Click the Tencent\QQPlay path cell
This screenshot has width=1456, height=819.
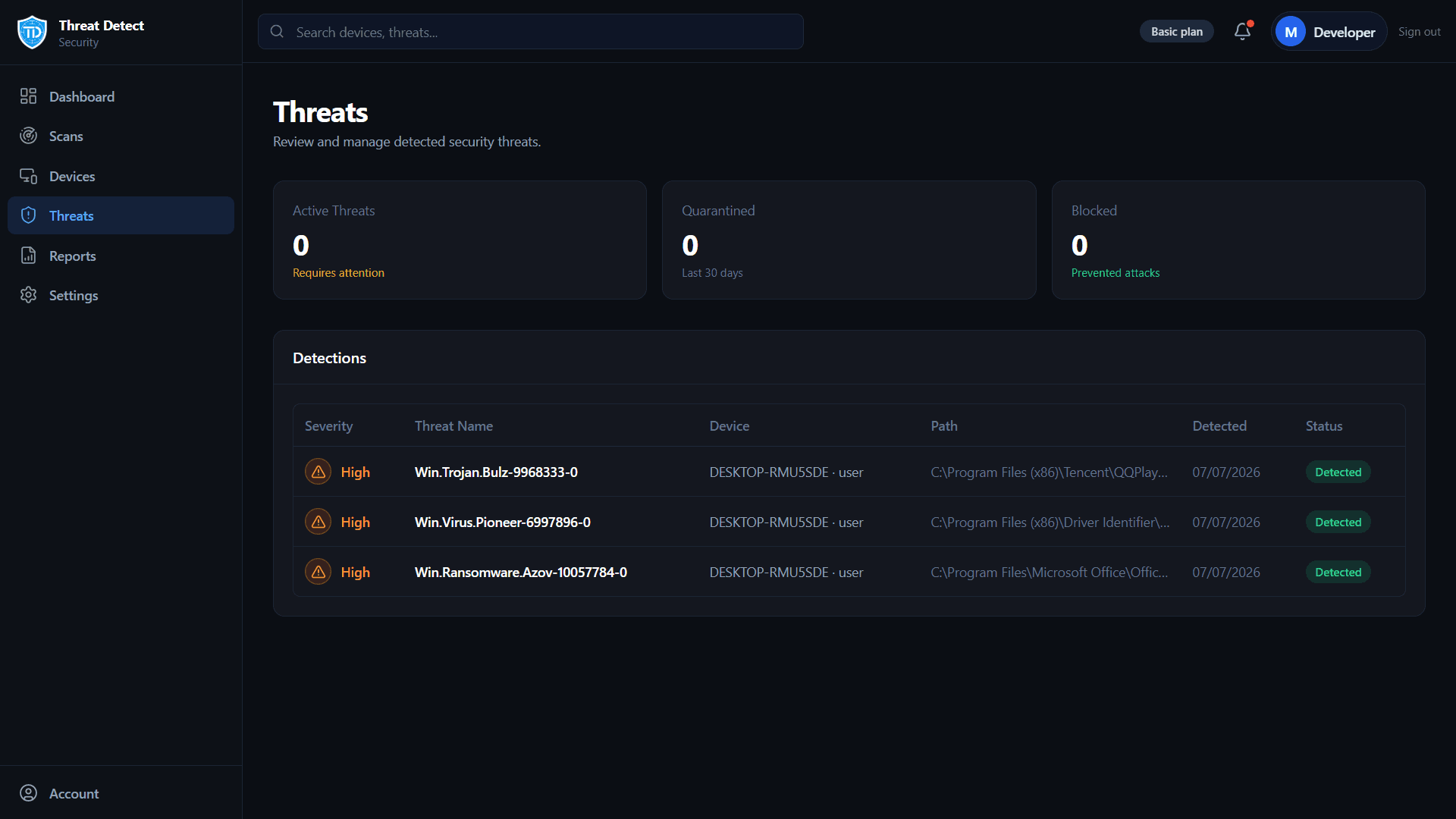click(1049, 472)
